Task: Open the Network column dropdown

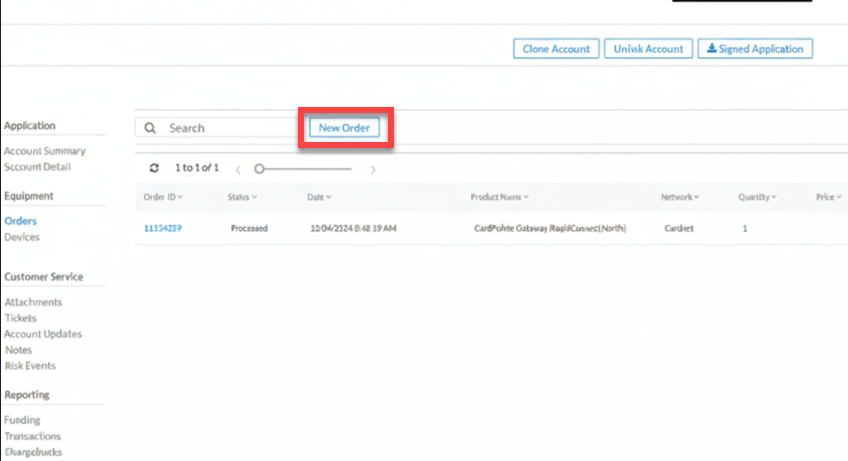Action: tap(680, 197)
